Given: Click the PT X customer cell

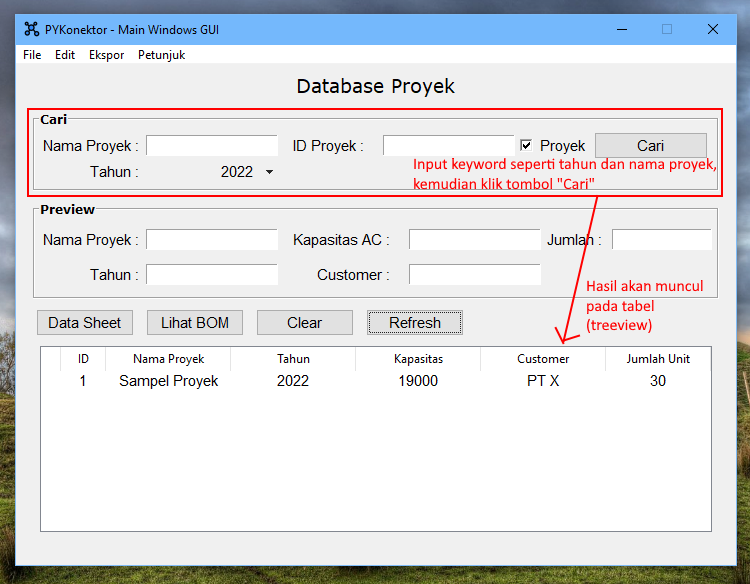Looking at the screenshot, I should (x=543, y=381).
